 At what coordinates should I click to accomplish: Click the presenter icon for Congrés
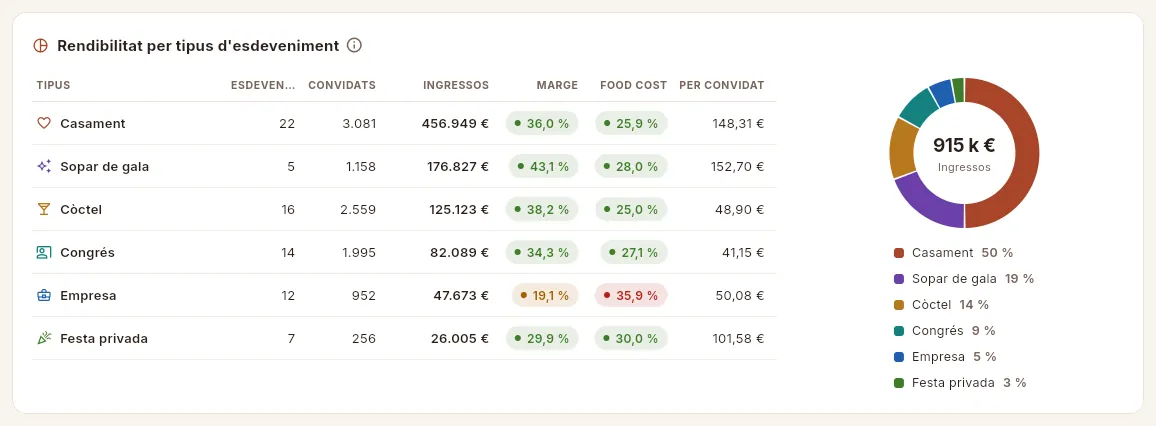point(43,252)
